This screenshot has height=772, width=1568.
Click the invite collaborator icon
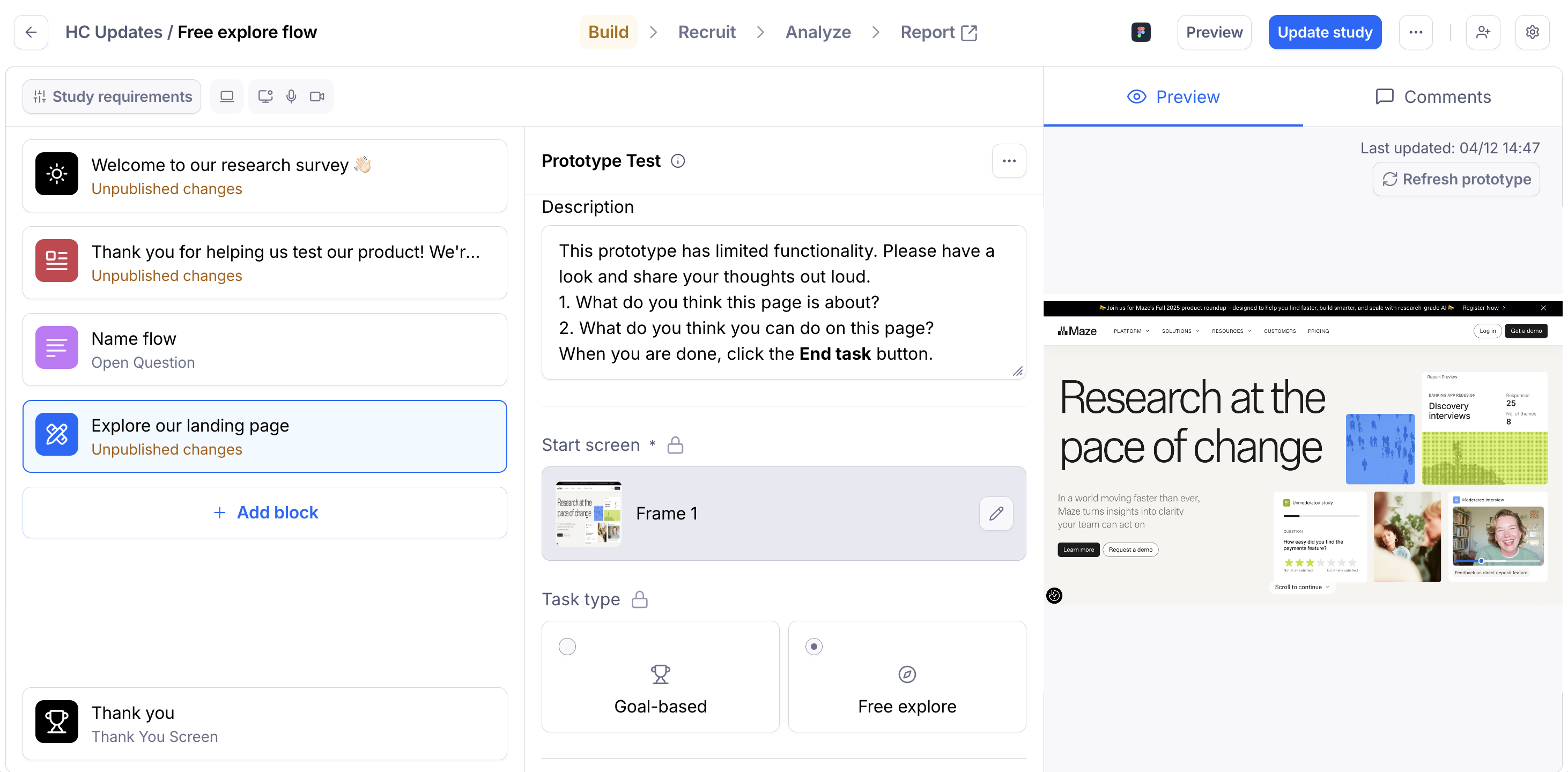pyautogui.click(x=1483, y=32)
